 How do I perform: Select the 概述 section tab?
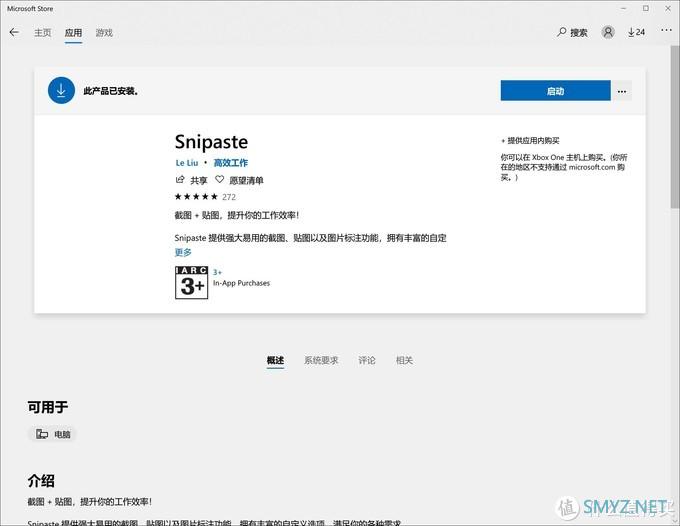[x=275, y=360]
